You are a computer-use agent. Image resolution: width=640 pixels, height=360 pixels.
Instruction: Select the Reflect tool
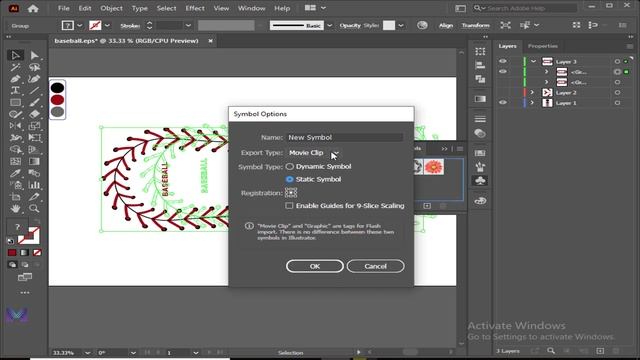pyautogui.click(x=16, y=126)
